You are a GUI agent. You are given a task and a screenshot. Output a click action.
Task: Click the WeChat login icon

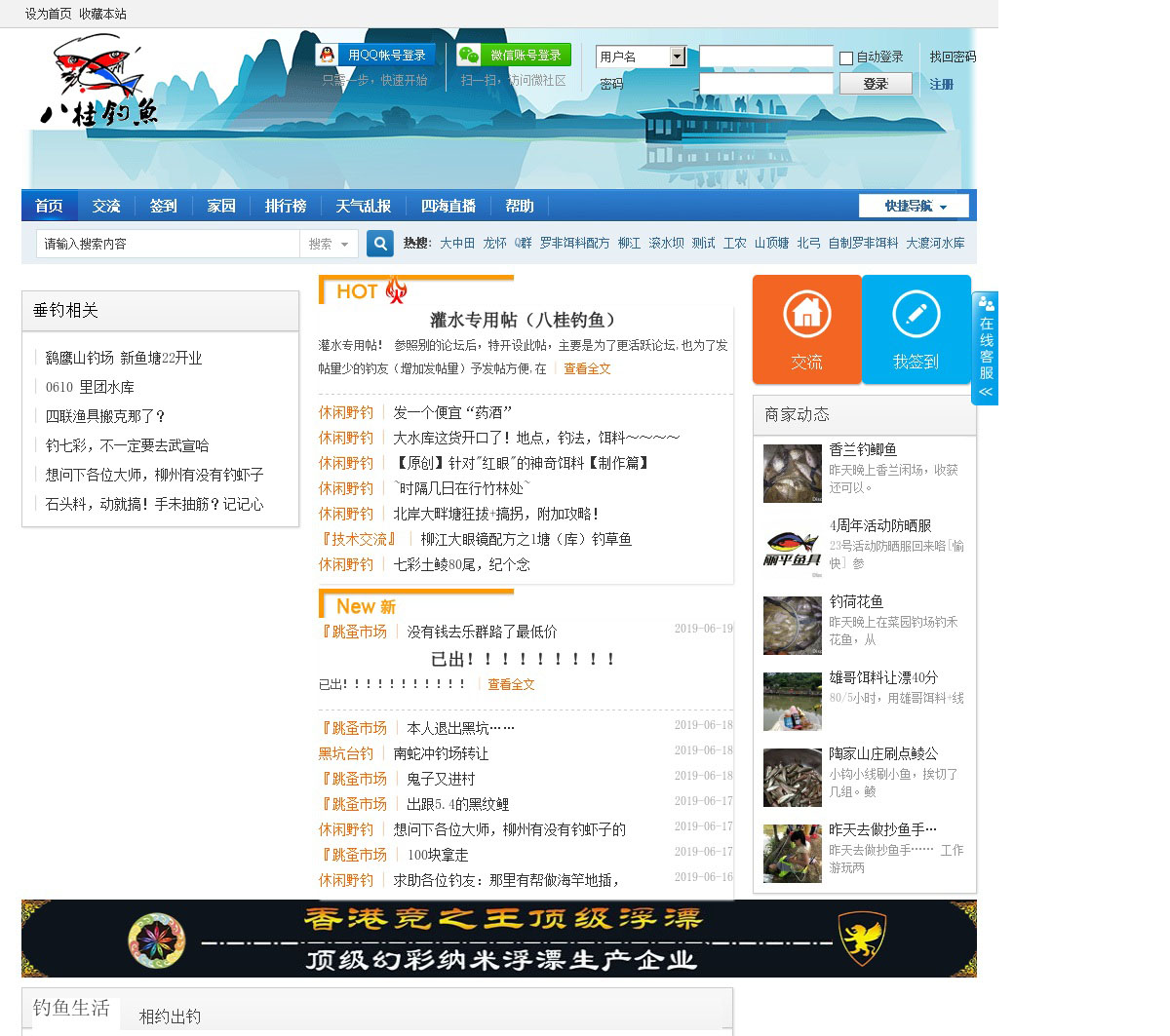pos(469,56)
